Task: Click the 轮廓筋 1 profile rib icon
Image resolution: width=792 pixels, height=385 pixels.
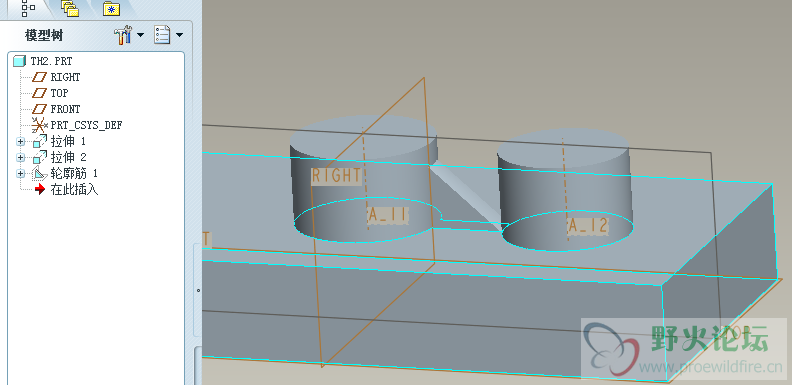Action: click(x=39, y=174)
